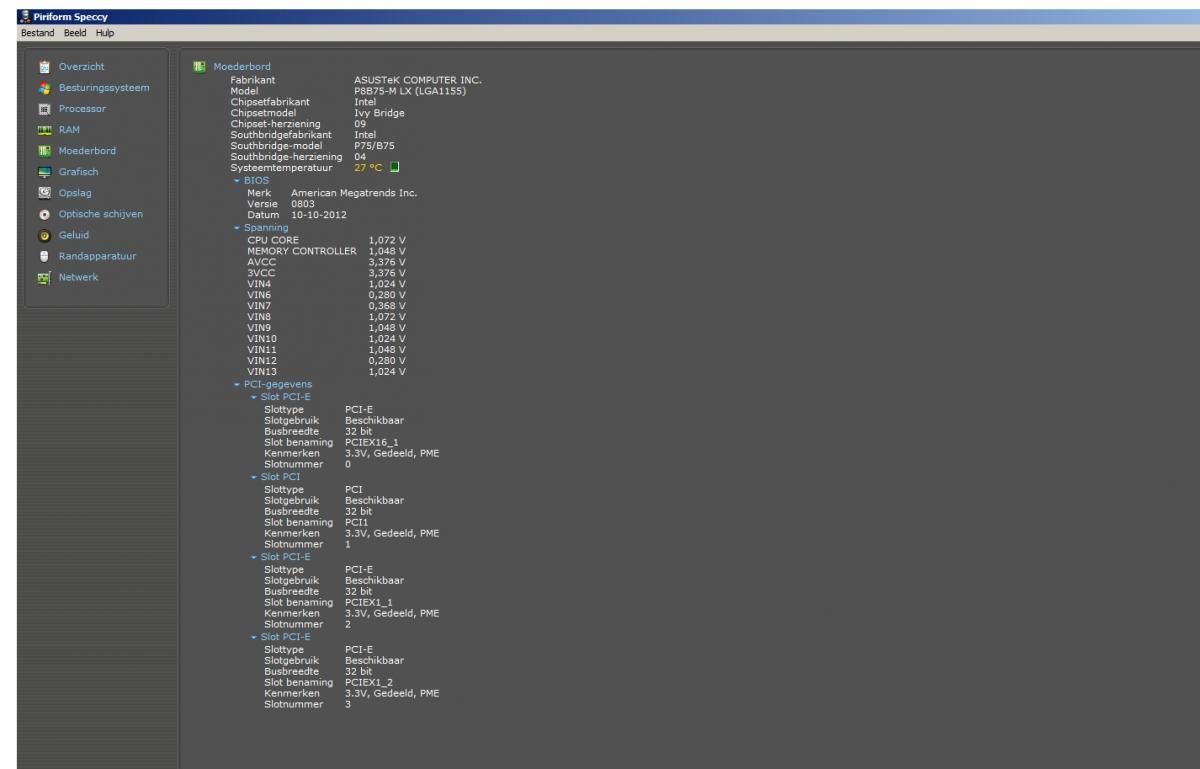Open the Hulp menu

click(x=105, y=33)
